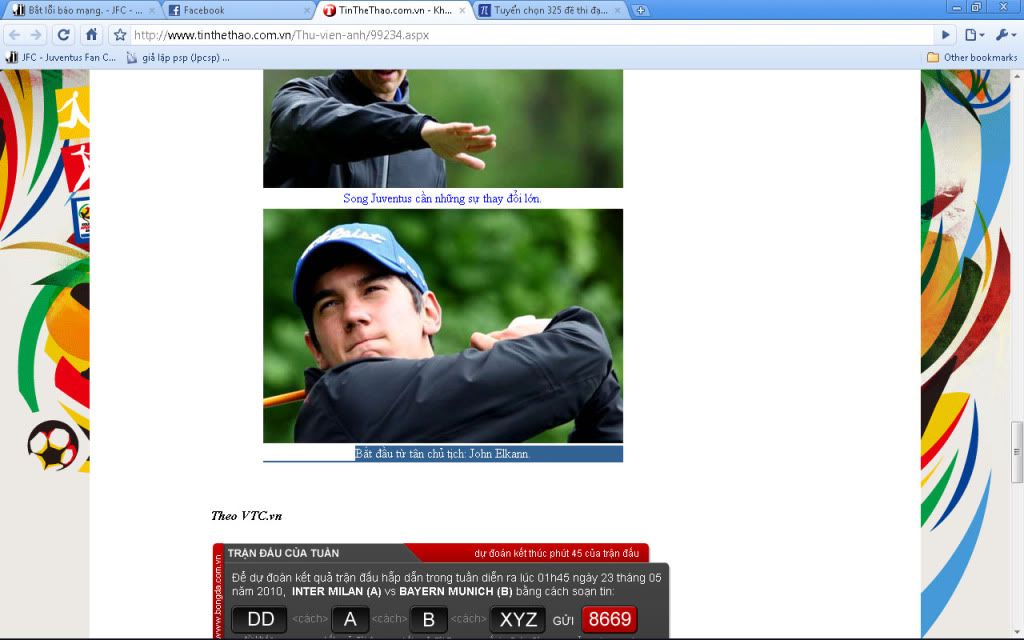
Task: Open the wrench Tools menu
Action: tap(1004, 35)
